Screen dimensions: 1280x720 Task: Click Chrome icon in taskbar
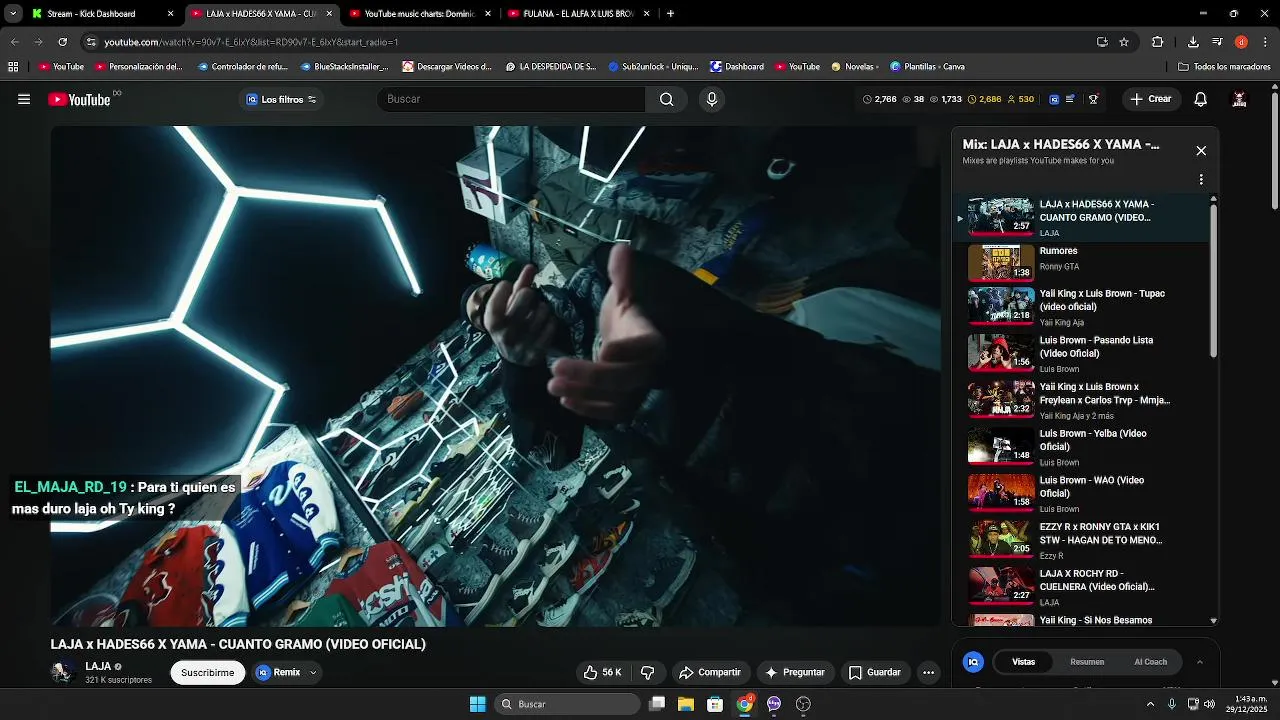[744, 704]
